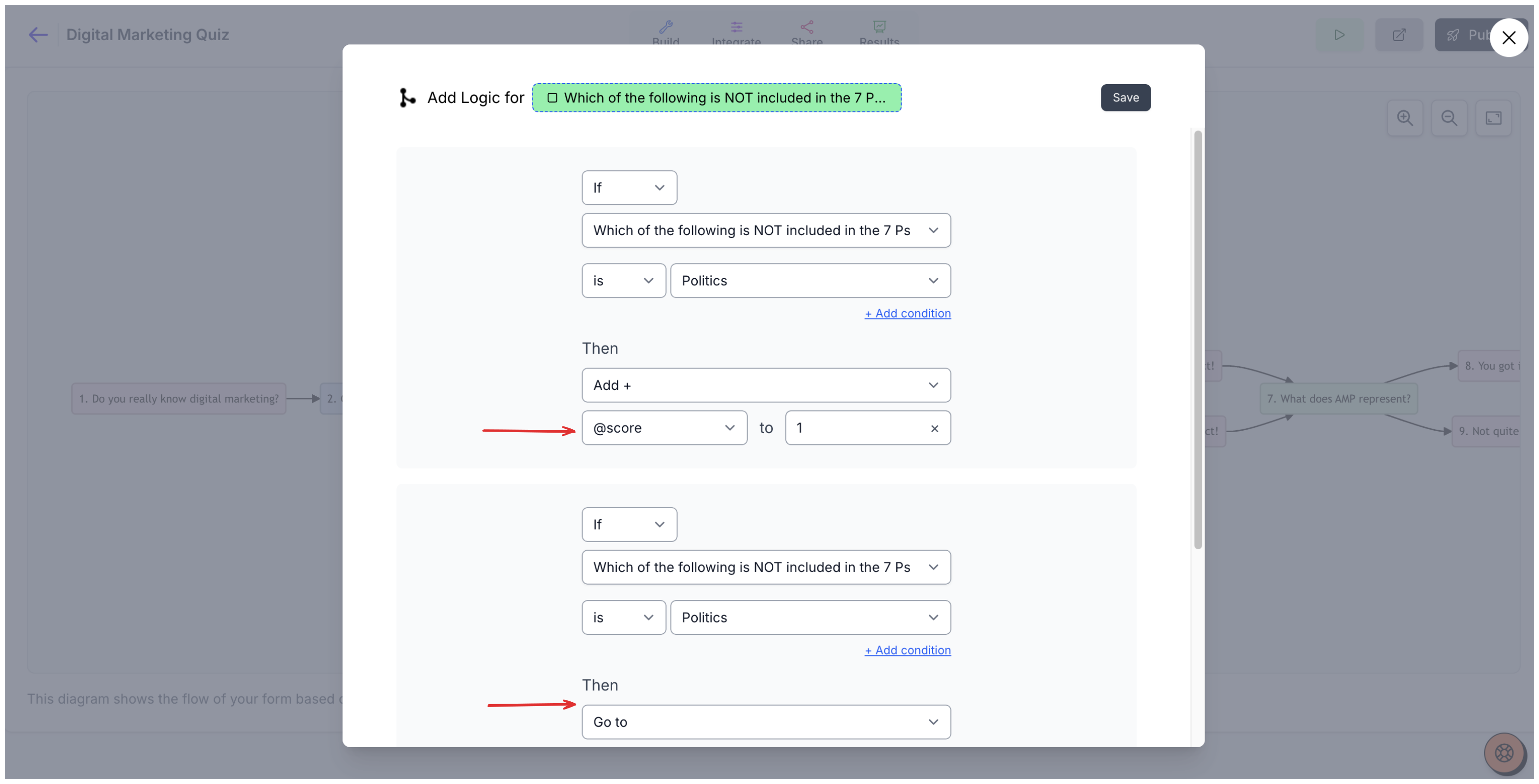Viewport: 1539px width, 784px height.
Task: Click the back arrow next to quiz title
Action: point(38,34)
